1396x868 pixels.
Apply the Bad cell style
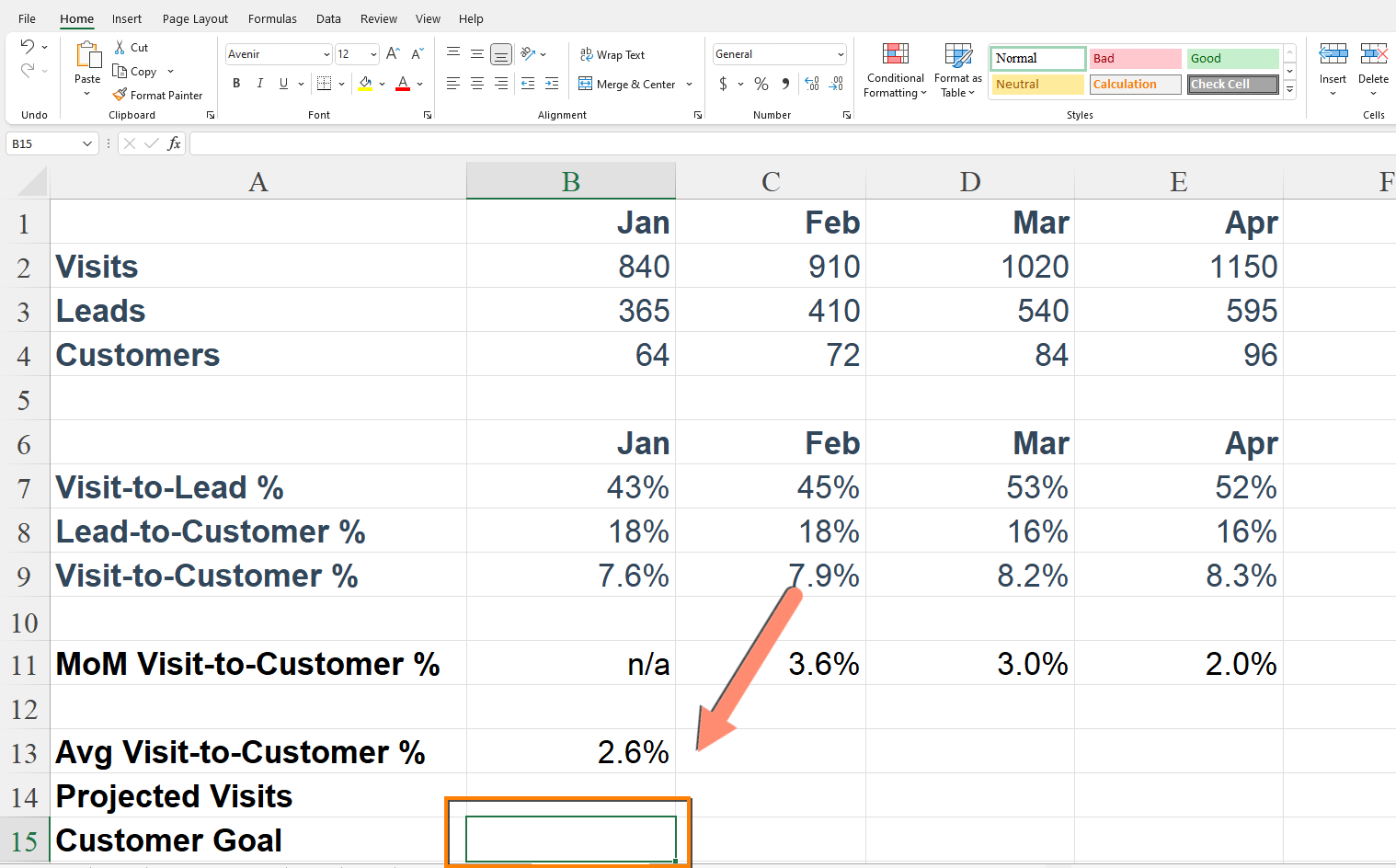coord(1136,58)
